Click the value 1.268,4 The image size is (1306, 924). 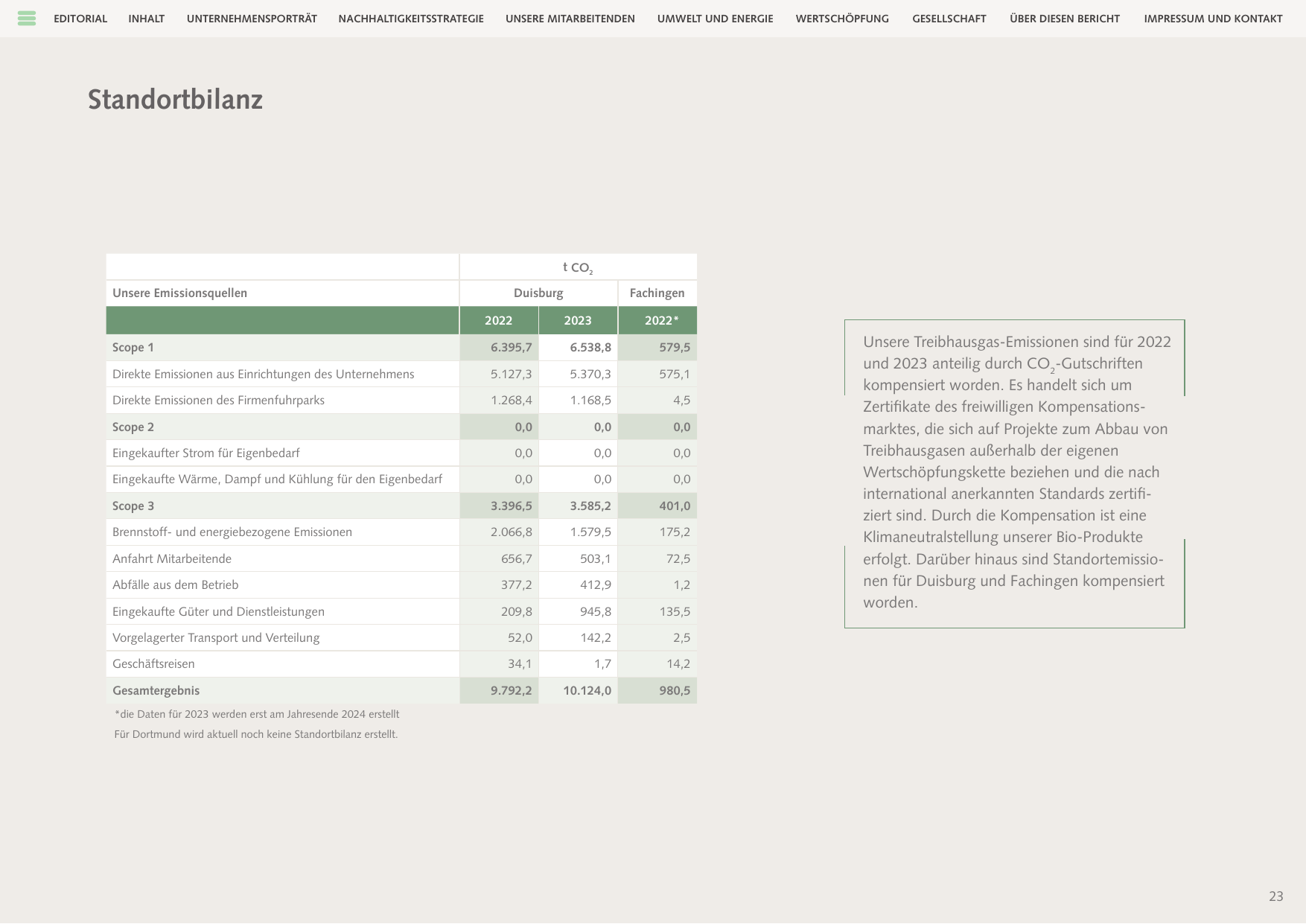tap(512, 401)
